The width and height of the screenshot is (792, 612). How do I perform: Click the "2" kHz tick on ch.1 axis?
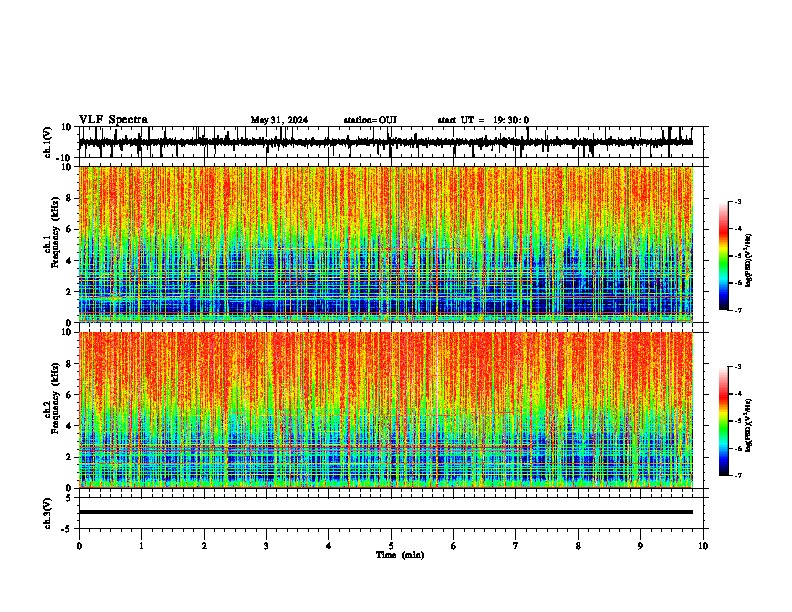[x=69, y=292]
